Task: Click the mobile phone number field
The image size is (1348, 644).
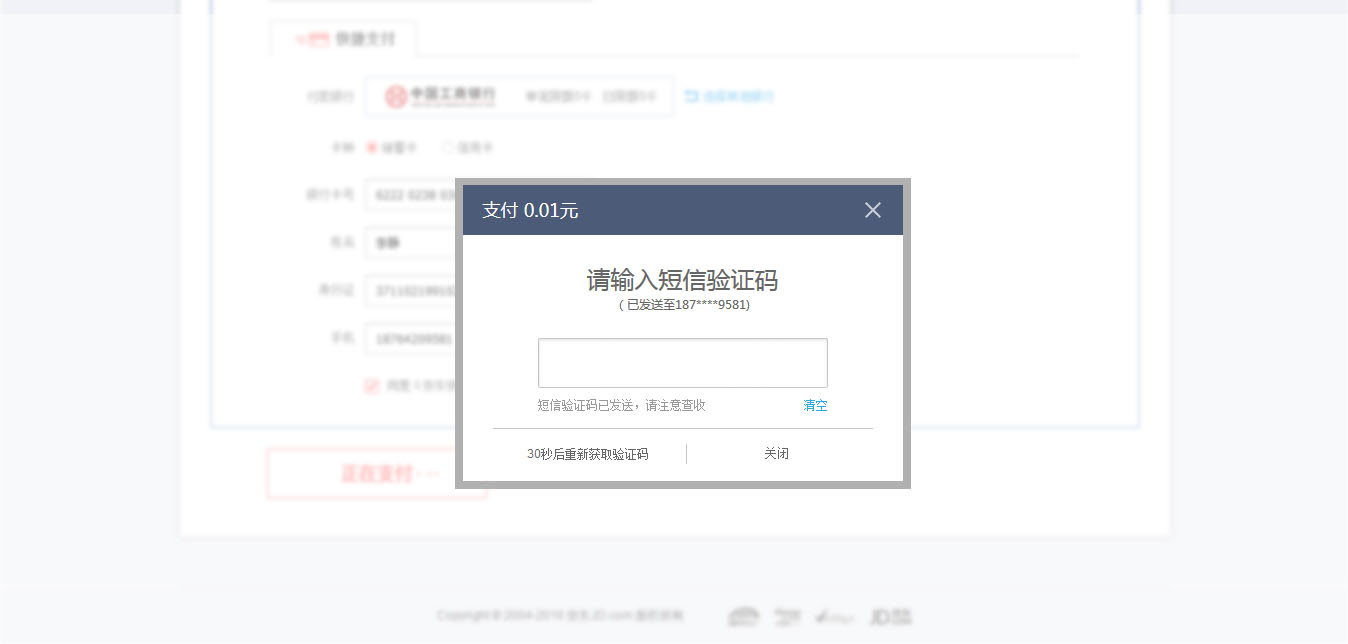Action: coord(410,339)
